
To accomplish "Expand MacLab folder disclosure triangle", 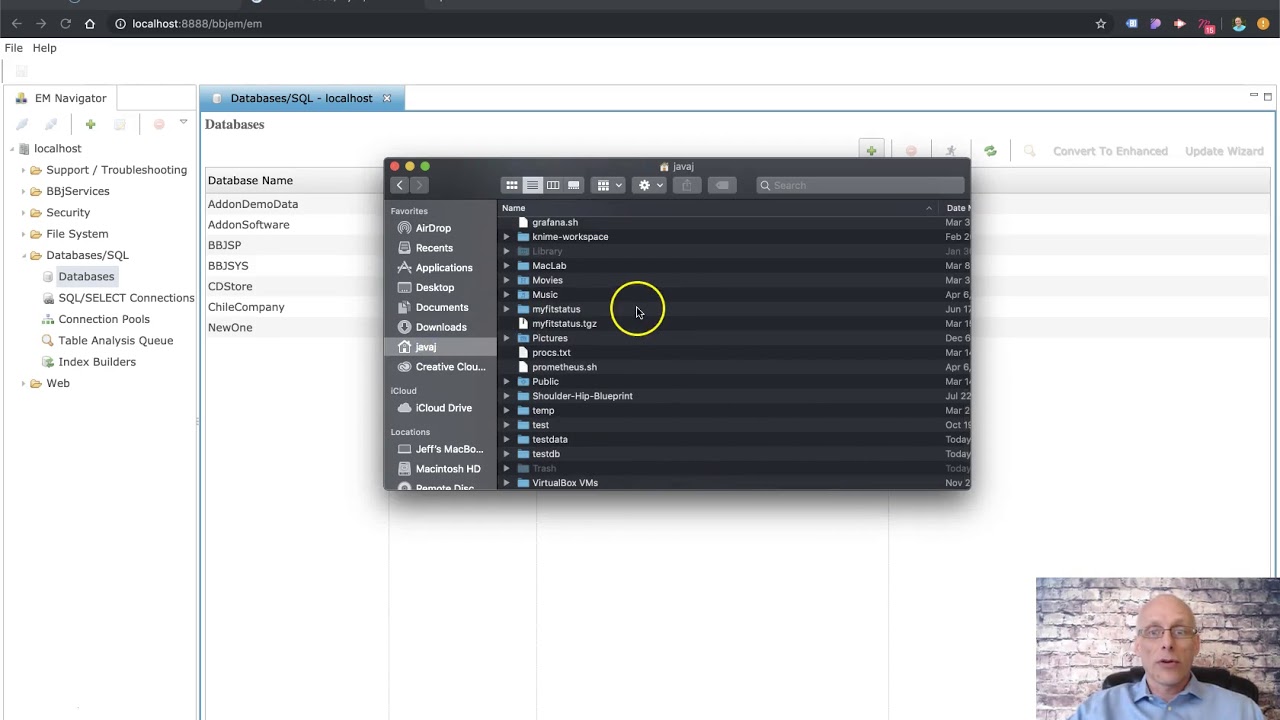I will click(x=506, y=266).
